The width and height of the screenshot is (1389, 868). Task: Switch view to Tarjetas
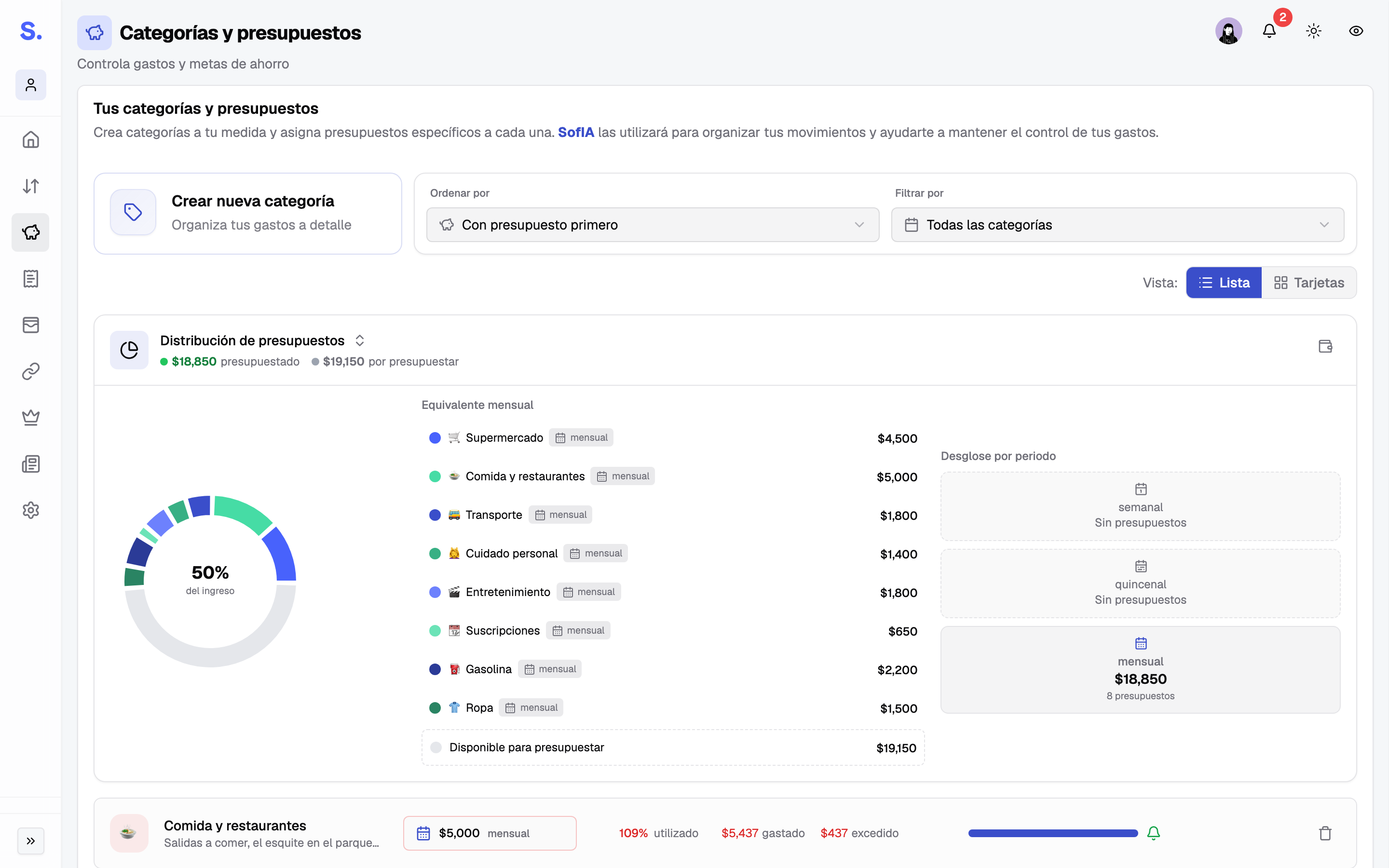pos(1308,283)
